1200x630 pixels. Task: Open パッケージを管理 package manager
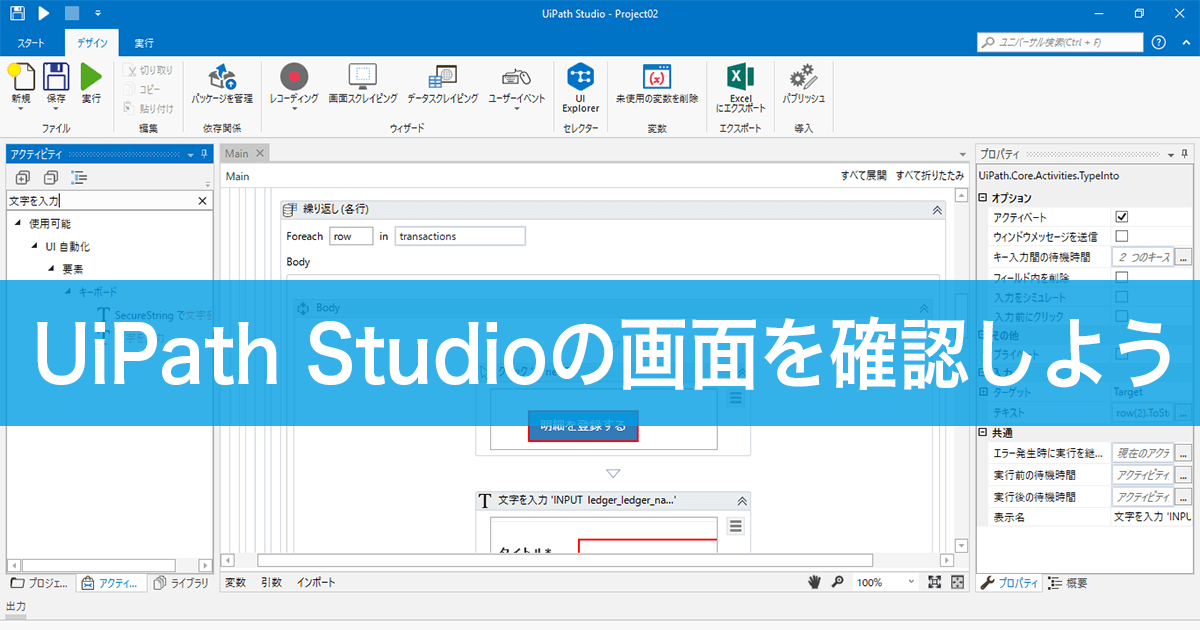222,84
